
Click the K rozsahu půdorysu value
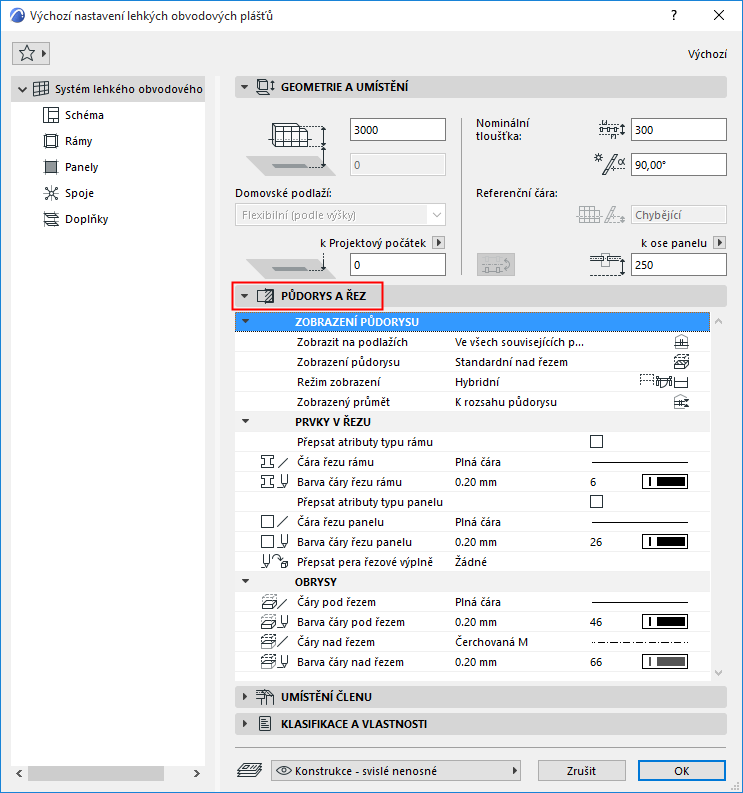point(505,402)
